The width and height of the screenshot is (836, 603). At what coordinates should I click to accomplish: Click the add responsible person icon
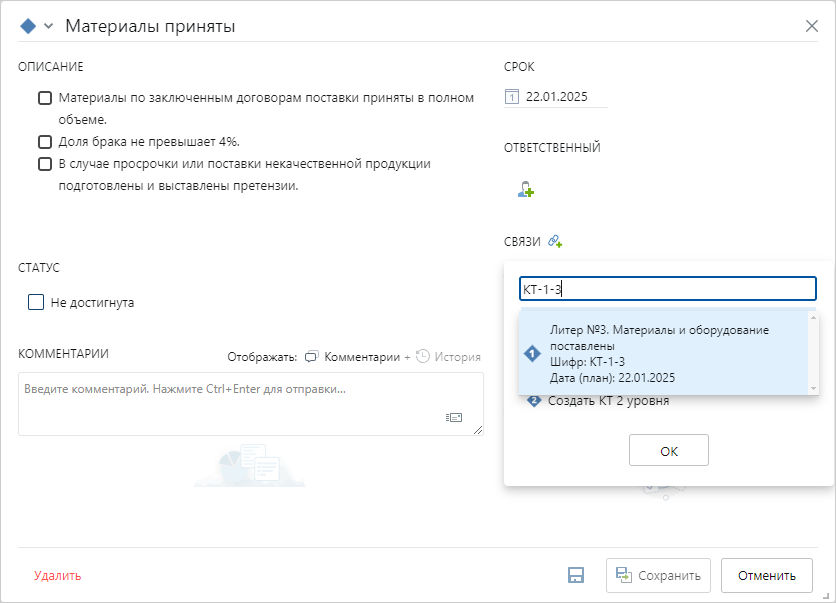point(526,189)
